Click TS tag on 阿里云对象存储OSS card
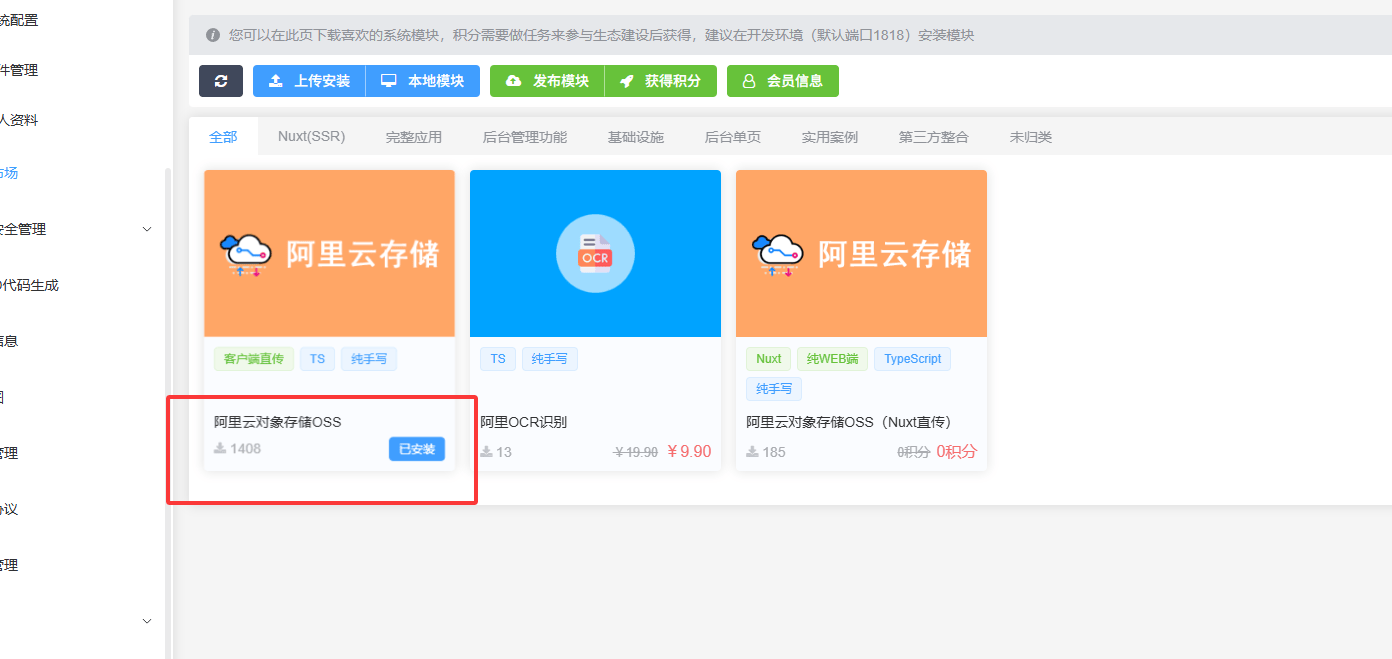The width and height of the screenshot is (1392, 659). (317, 359)
